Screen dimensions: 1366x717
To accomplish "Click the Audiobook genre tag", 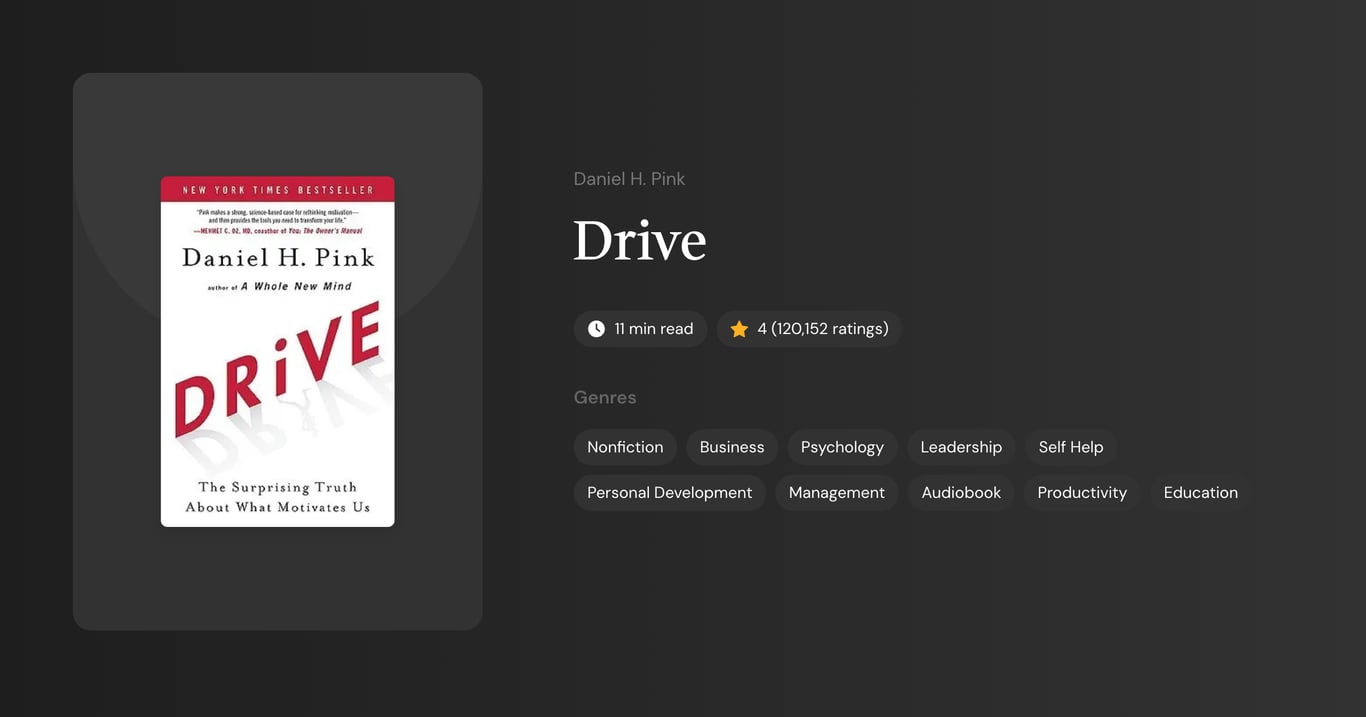I will pyautogui.click(x=961, y=493).
